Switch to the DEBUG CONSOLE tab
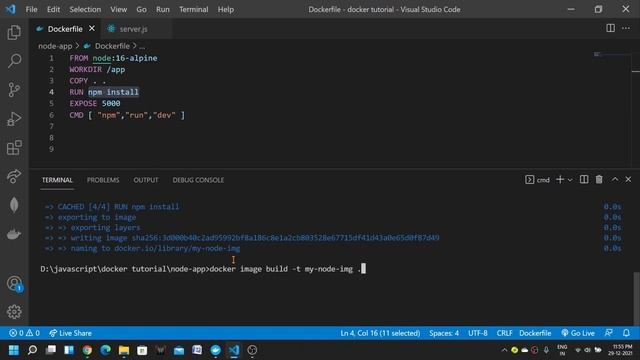The image size is (640, 360). [x=198, y=180]
